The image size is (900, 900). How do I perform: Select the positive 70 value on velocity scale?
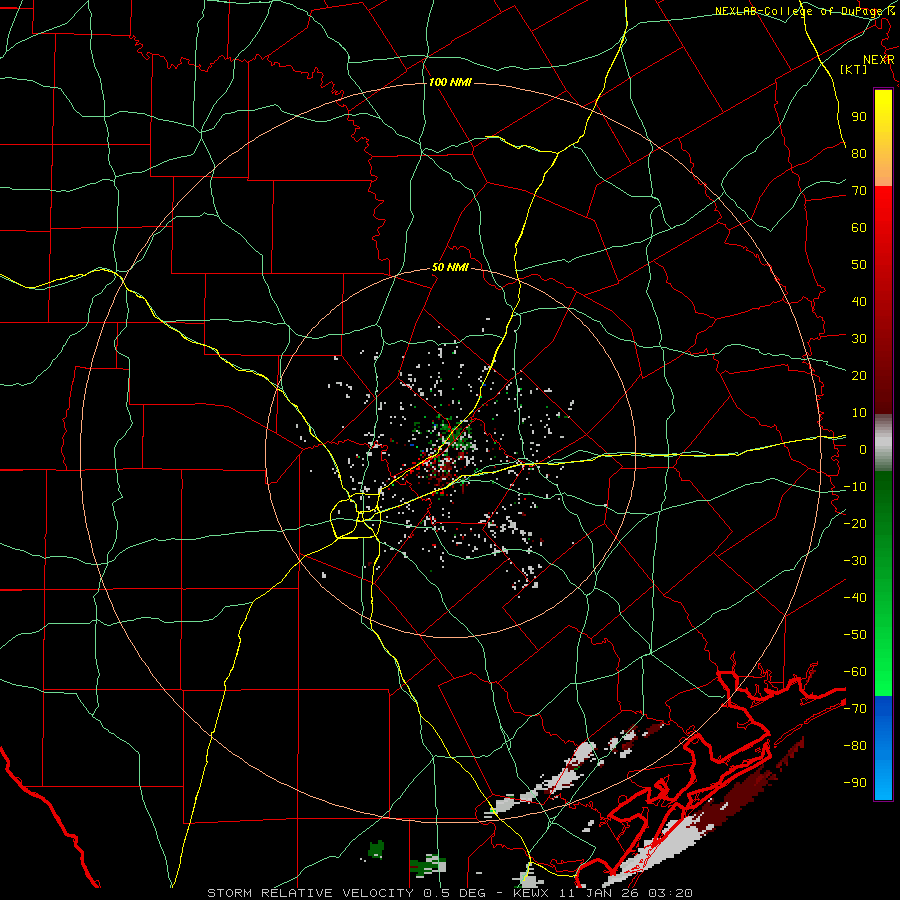[859, 191]
